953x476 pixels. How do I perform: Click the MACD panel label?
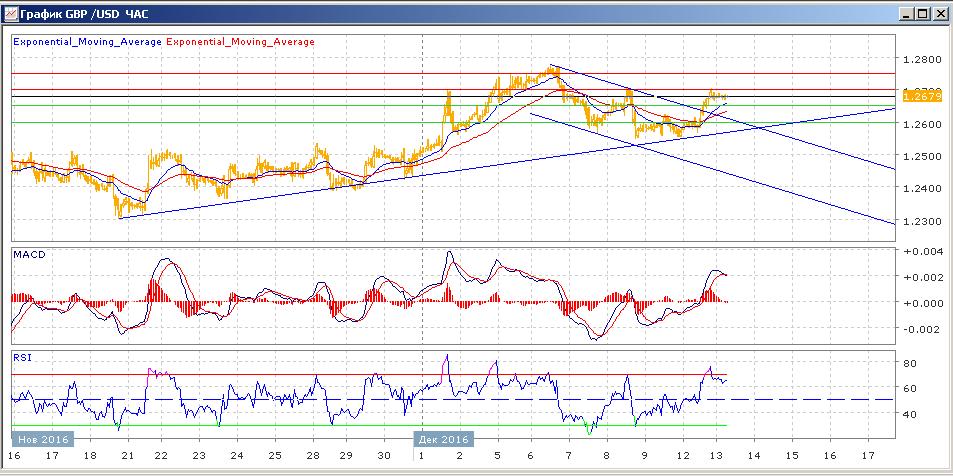pos(29,255)
